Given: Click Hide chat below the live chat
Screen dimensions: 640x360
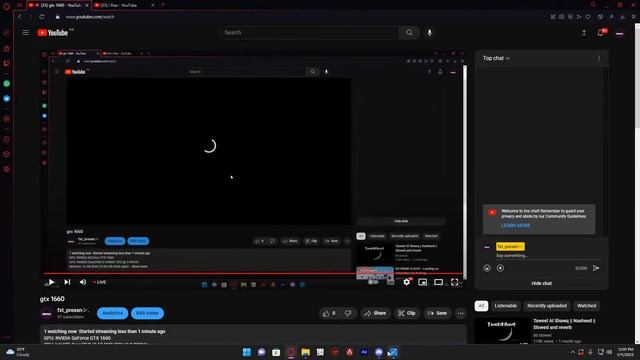Looking at the screenshot, I should tap(541, 283).
